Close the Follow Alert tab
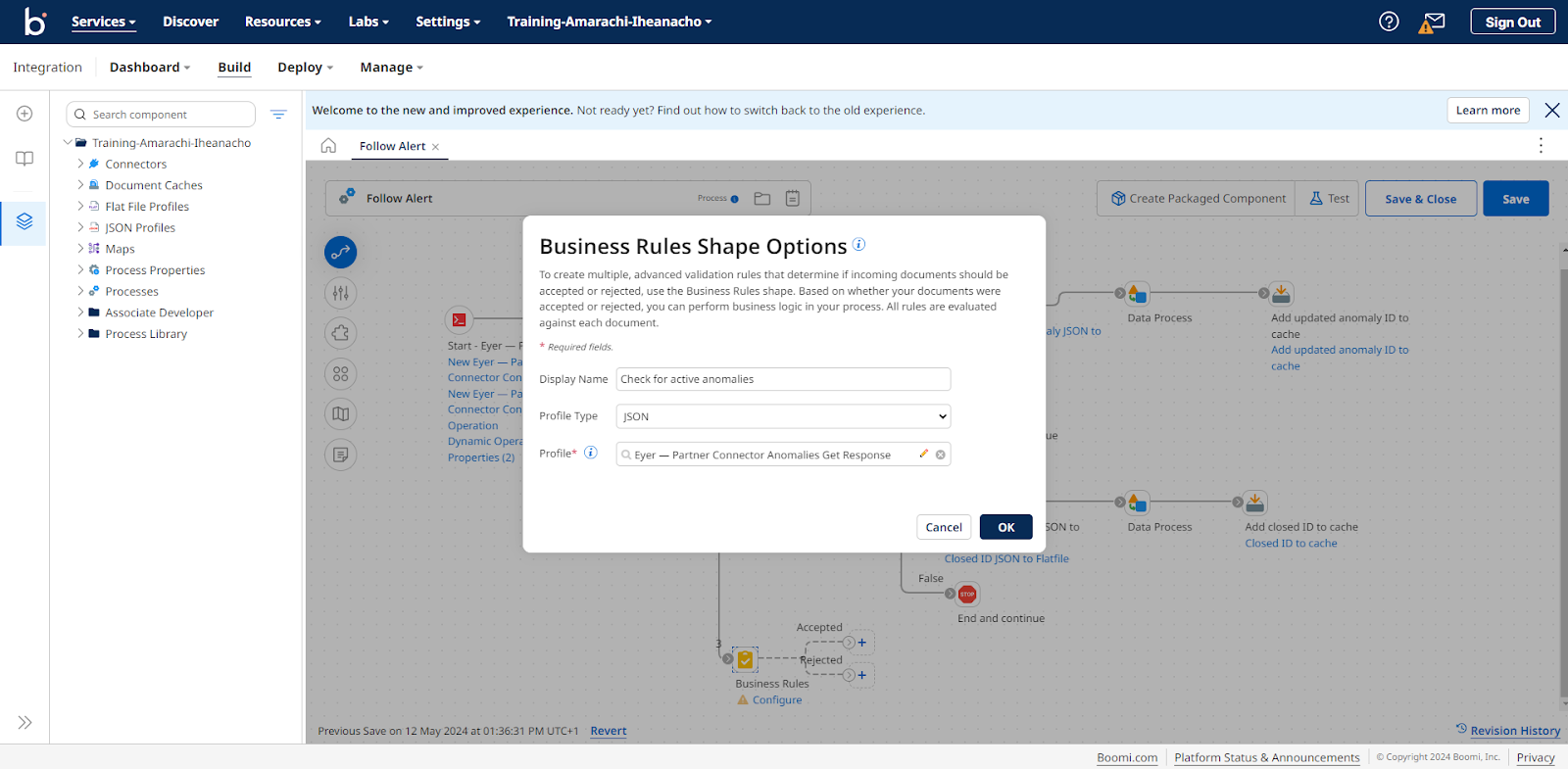This screenshot has width=1568, height=769. click(435, 147)
